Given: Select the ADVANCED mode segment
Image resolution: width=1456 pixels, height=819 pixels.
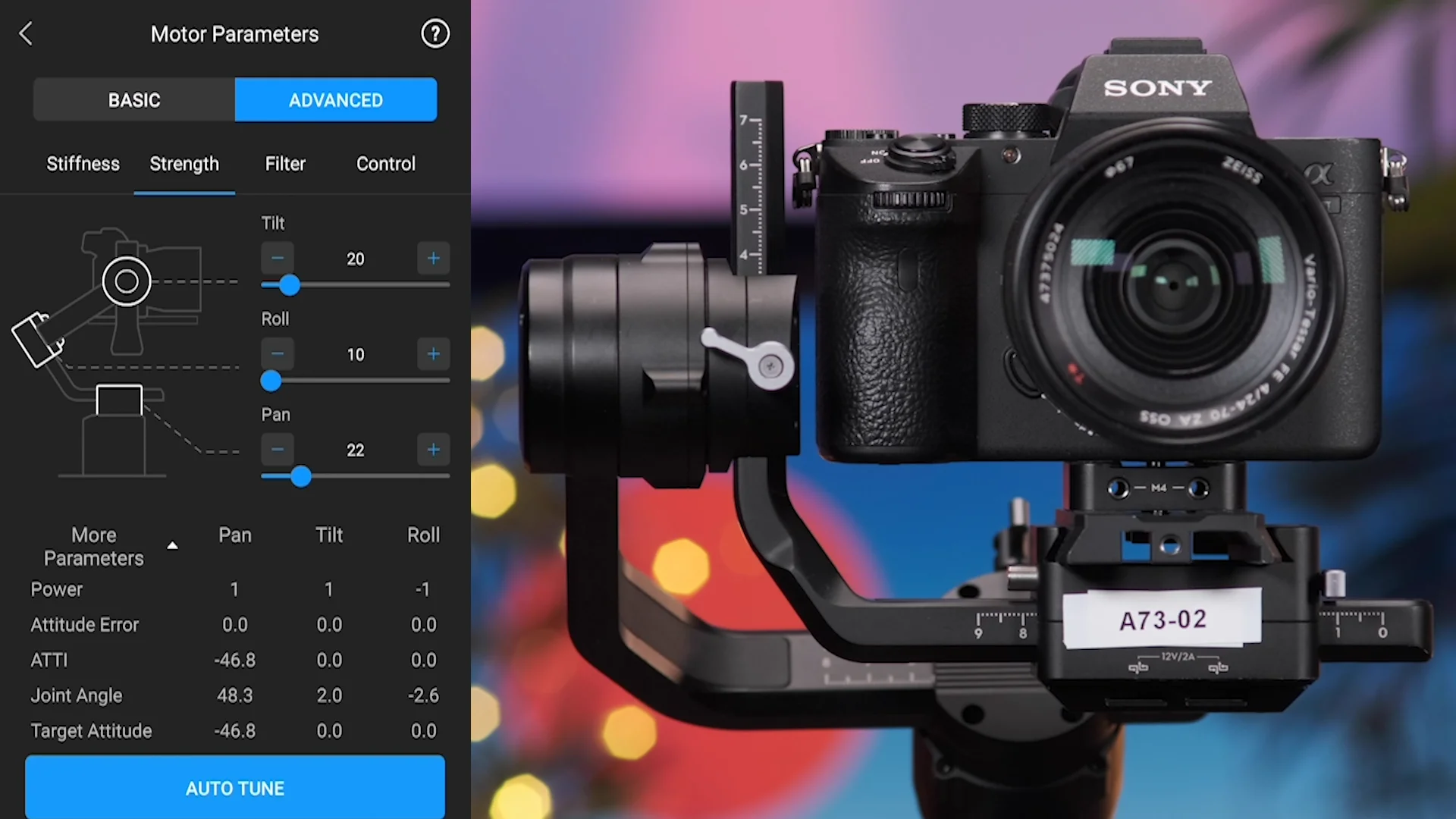Looking at the screenshot, I should [x=336, y=100].
